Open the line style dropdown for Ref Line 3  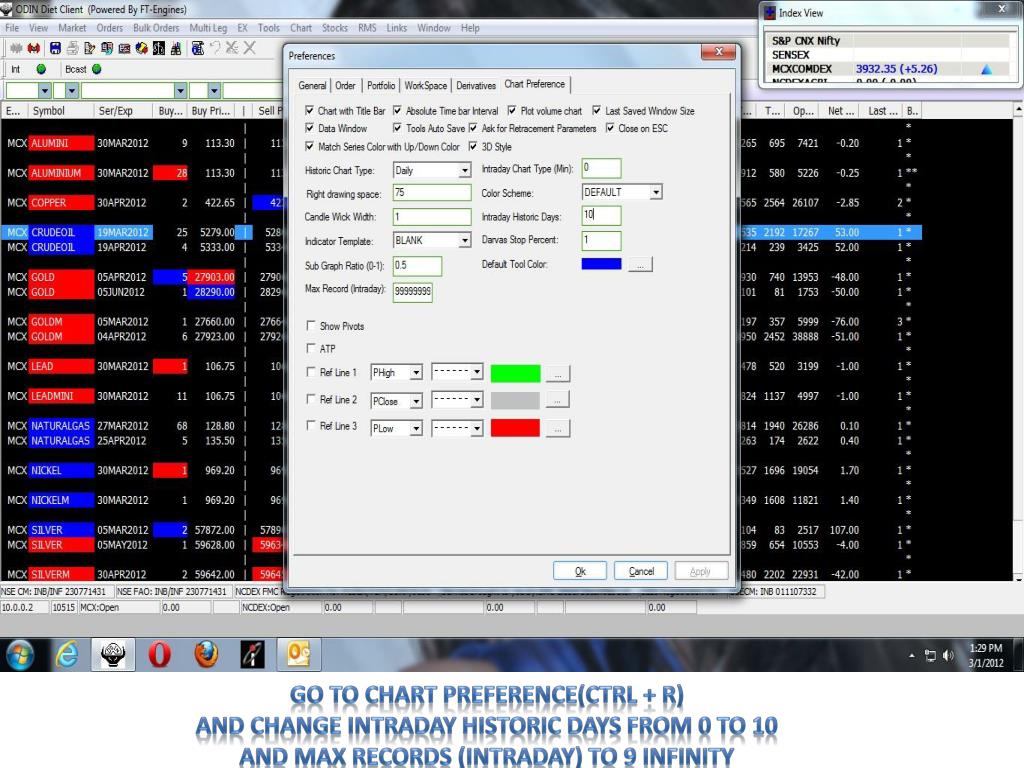pos(477,428)
